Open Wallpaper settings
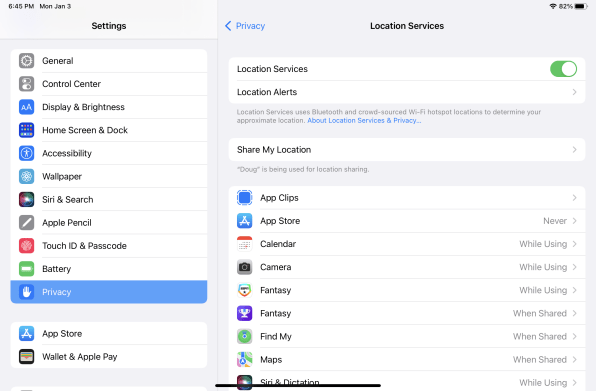Image resolution: width=596 pixels, height=391 pixels. click(x=109, y=177)
